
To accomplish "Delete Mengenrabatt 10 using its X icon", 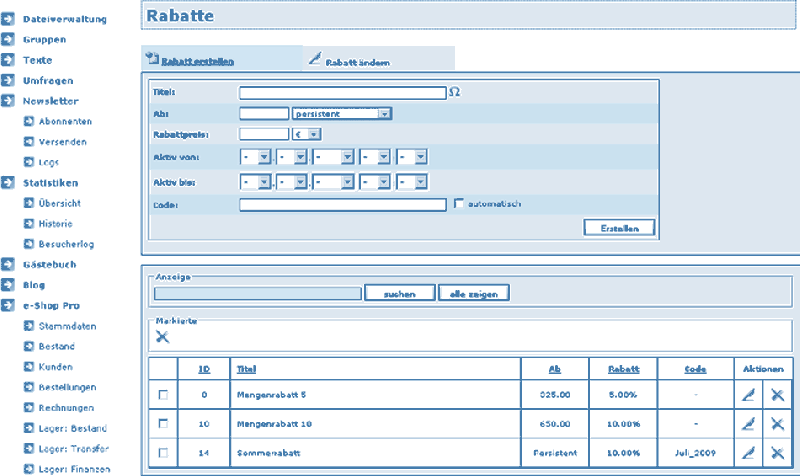I will 778,423.
